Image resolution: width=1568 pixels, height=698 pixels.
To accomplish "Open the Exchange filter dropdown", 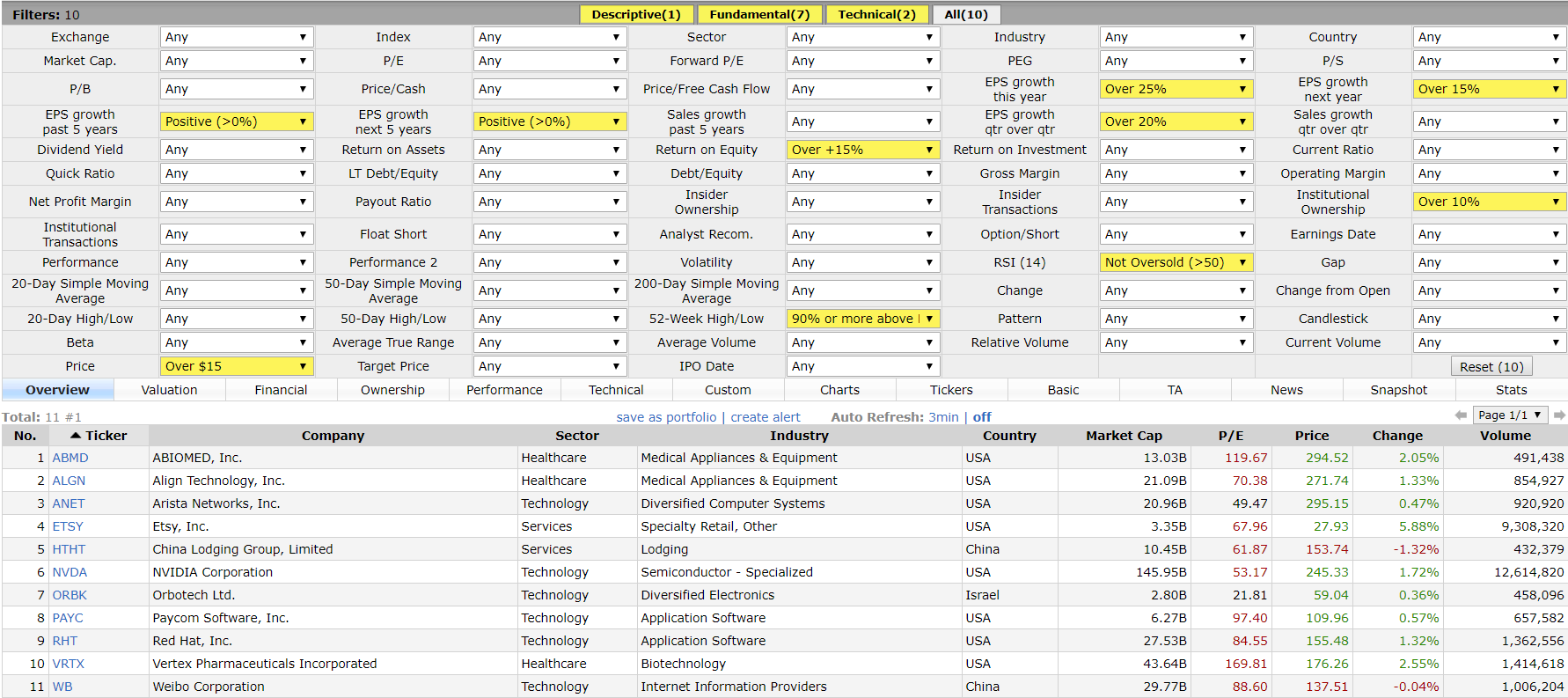I will tap(236, 37).
